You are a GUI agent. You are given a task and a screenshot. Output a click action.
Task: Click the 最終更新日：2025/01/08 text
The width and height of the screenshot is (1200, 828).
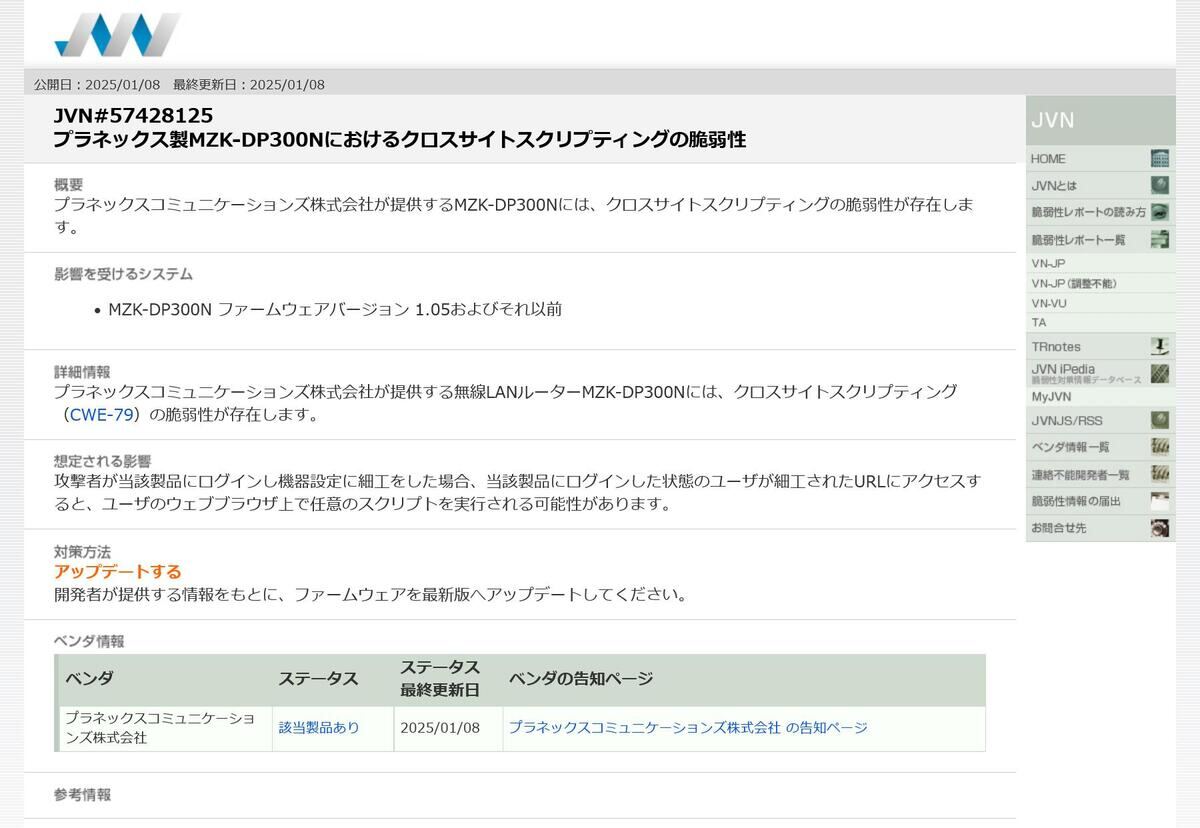pyautogui.click(x=249, y=84)
